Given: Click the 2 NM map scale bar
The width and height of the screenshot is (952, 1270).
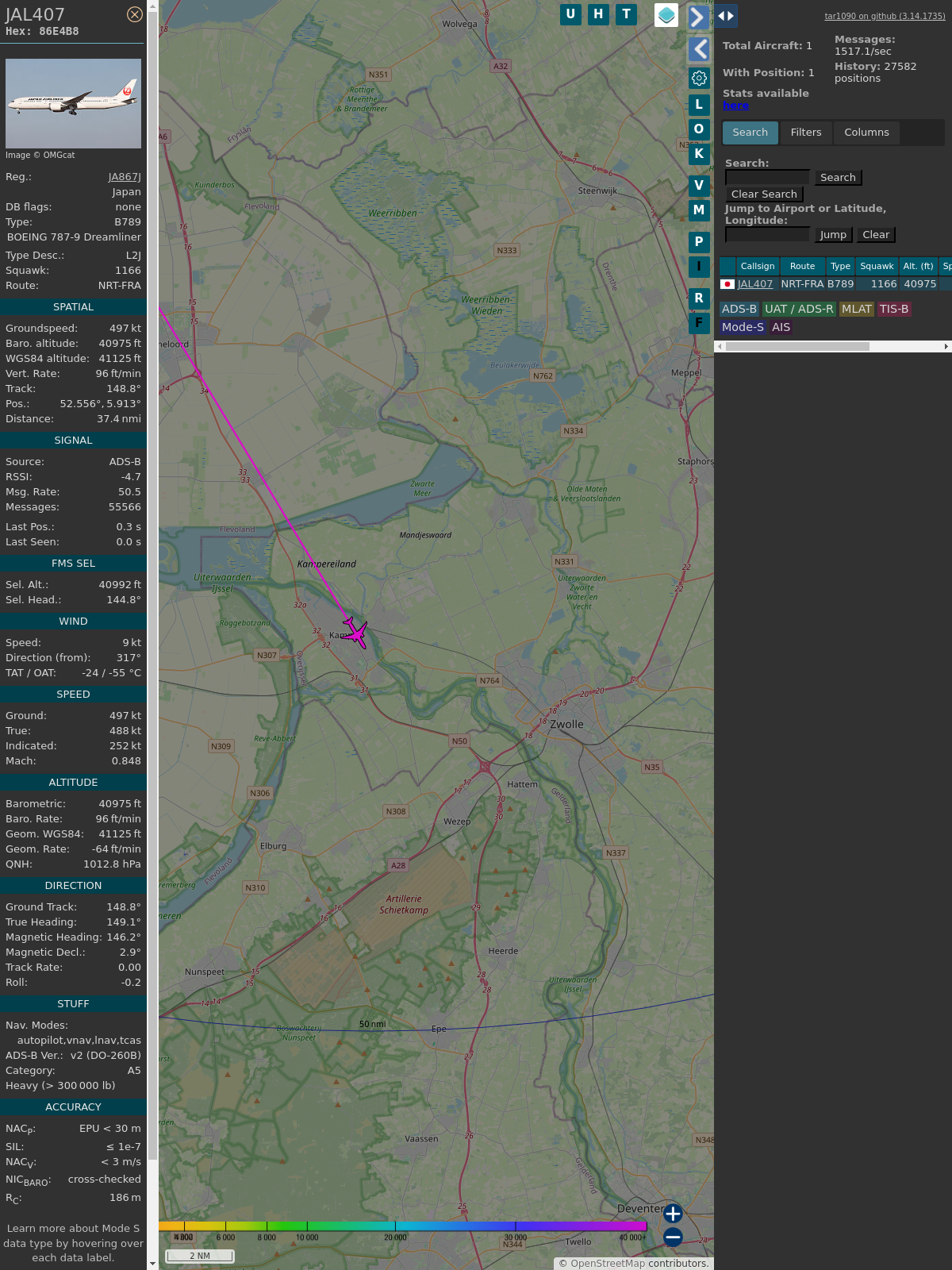Looking at the screenshot, I should (200, 1256).
